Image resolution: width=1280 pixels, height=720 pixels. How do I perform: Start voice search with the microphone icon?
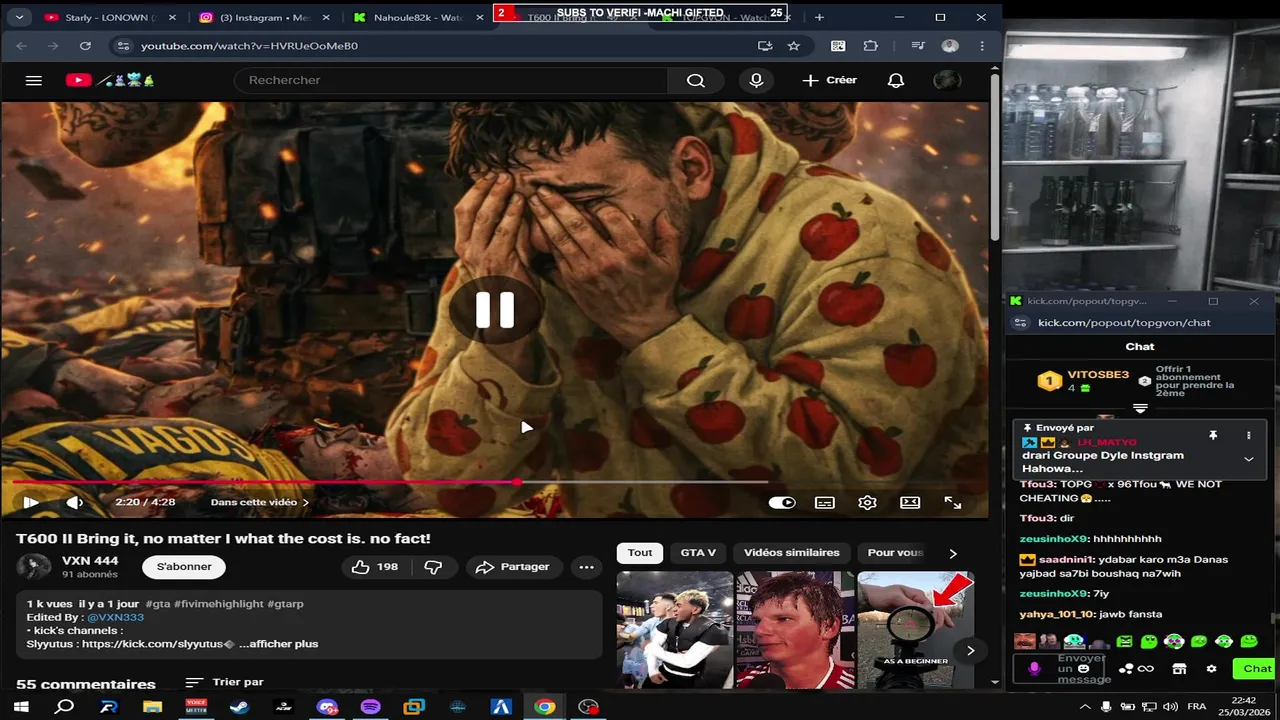(x=756, y=81)
